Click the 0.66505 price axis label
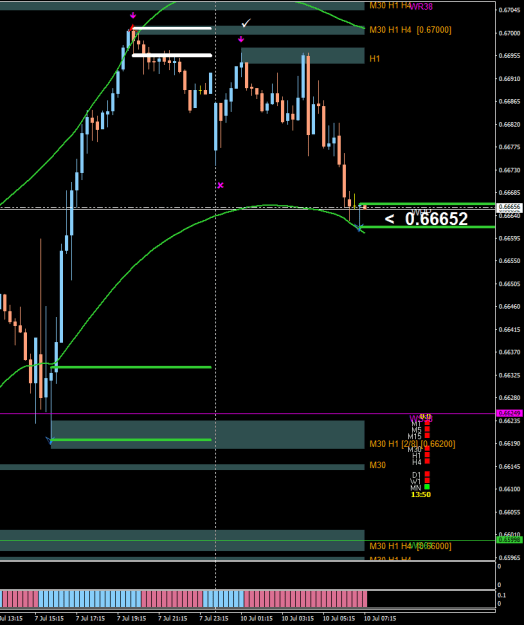 (x=510, y=284)
